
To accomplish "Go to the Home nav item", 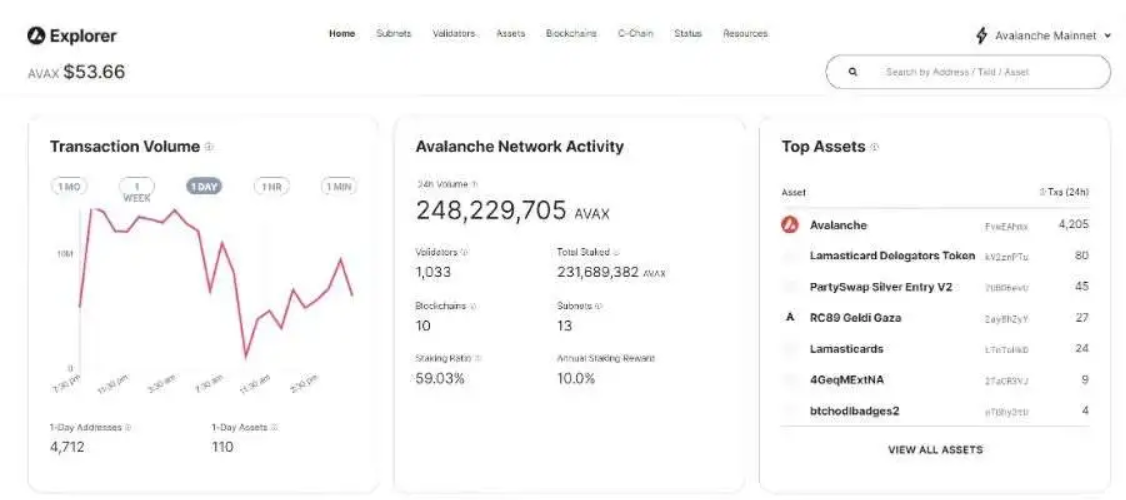I will click(x=342, y=34).
